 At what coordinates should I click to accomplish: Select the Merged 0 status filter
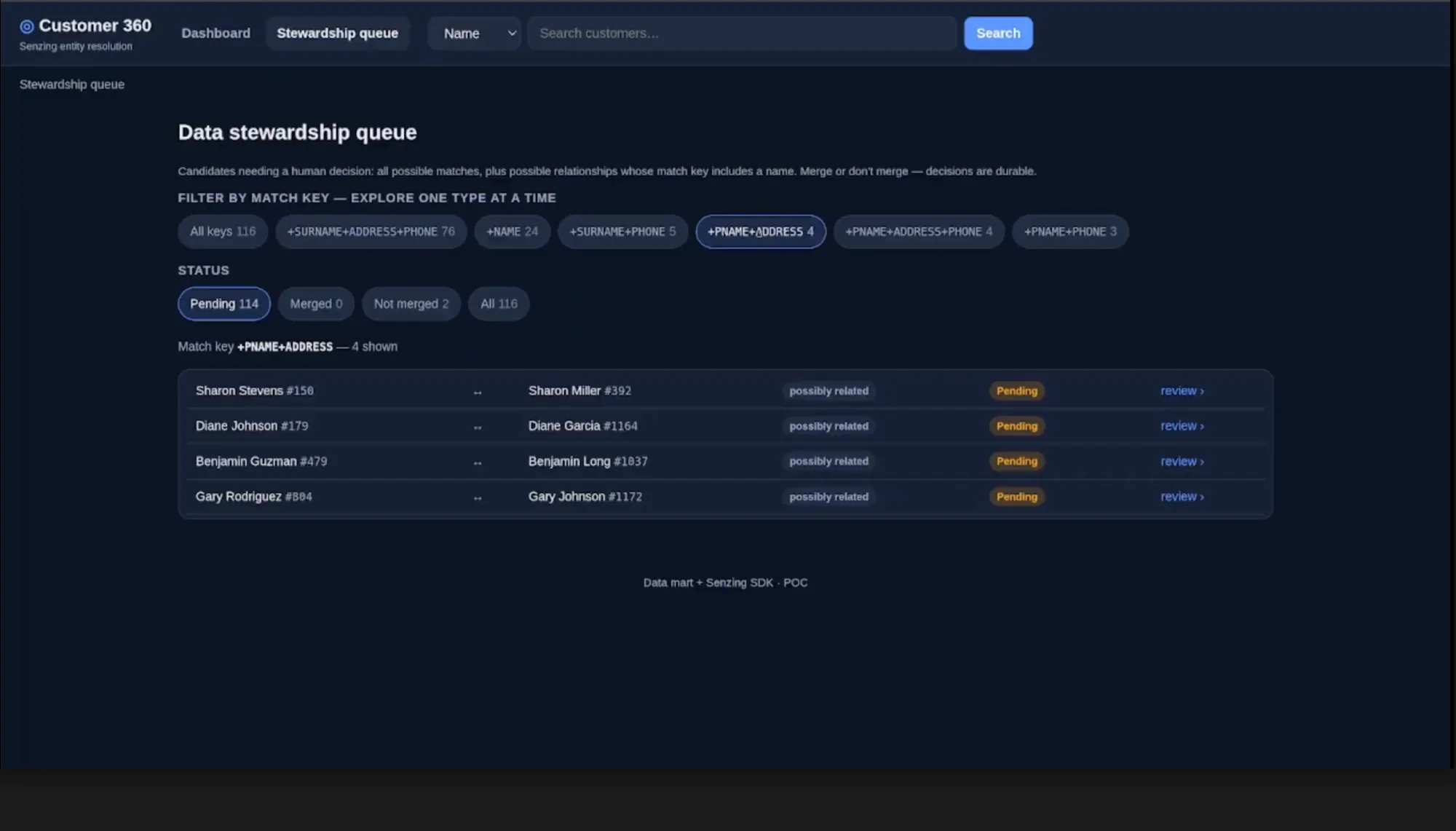(x=316, y=304)
